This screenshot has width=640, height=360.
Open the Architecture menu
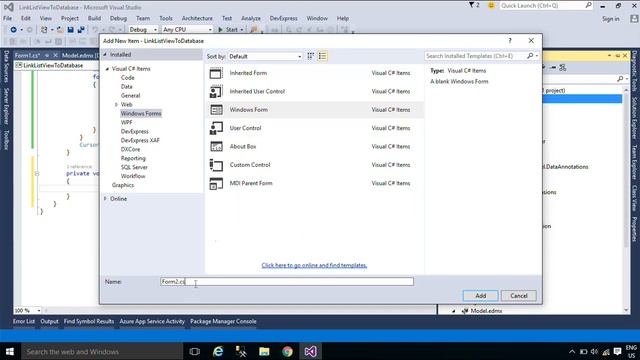197,18
